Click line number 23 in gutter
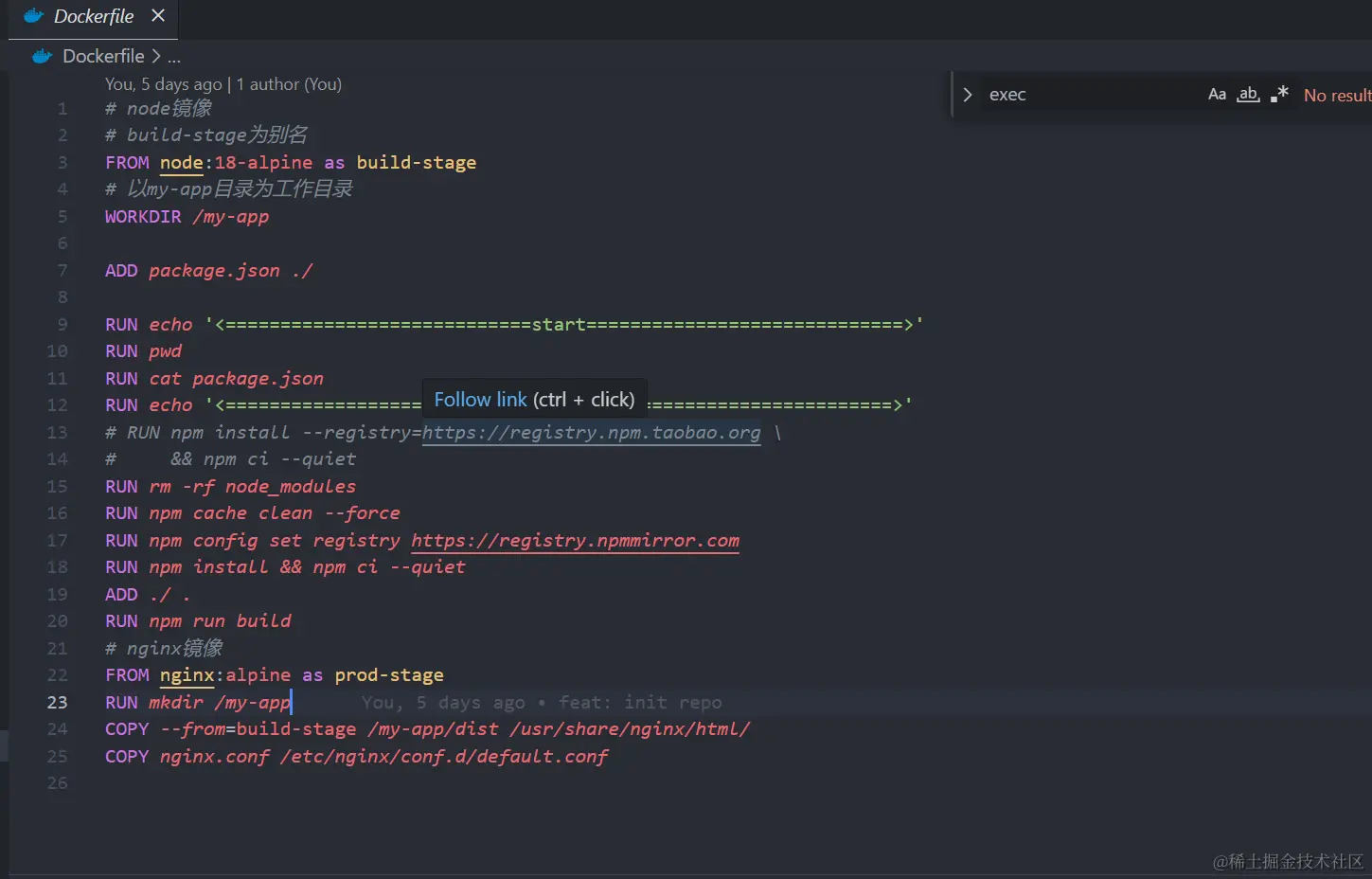This screenshot has height=879, width=1372. (57, 703)
